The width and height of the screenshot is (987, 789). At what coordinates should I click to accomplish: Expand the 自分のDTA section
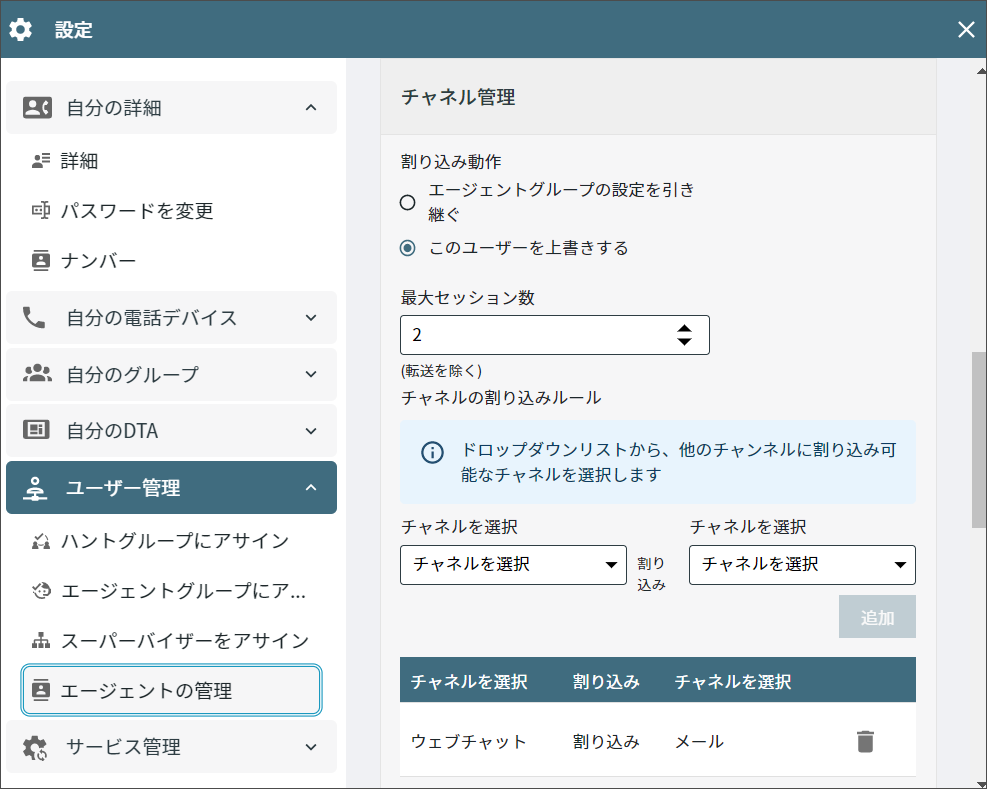point(171,431)
